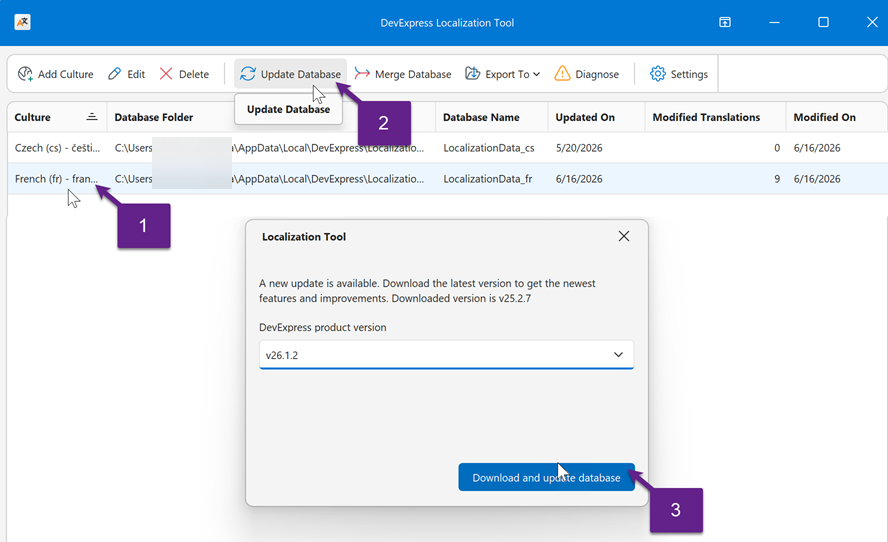
Task: Maximize the DevExpress Localization Tool window
Action: 823,22
